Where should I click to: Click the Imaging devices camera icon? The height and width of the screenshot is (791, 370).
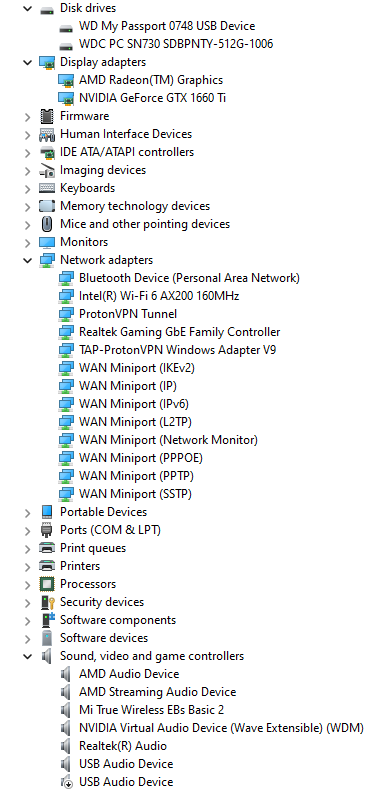tap(47, 171)
